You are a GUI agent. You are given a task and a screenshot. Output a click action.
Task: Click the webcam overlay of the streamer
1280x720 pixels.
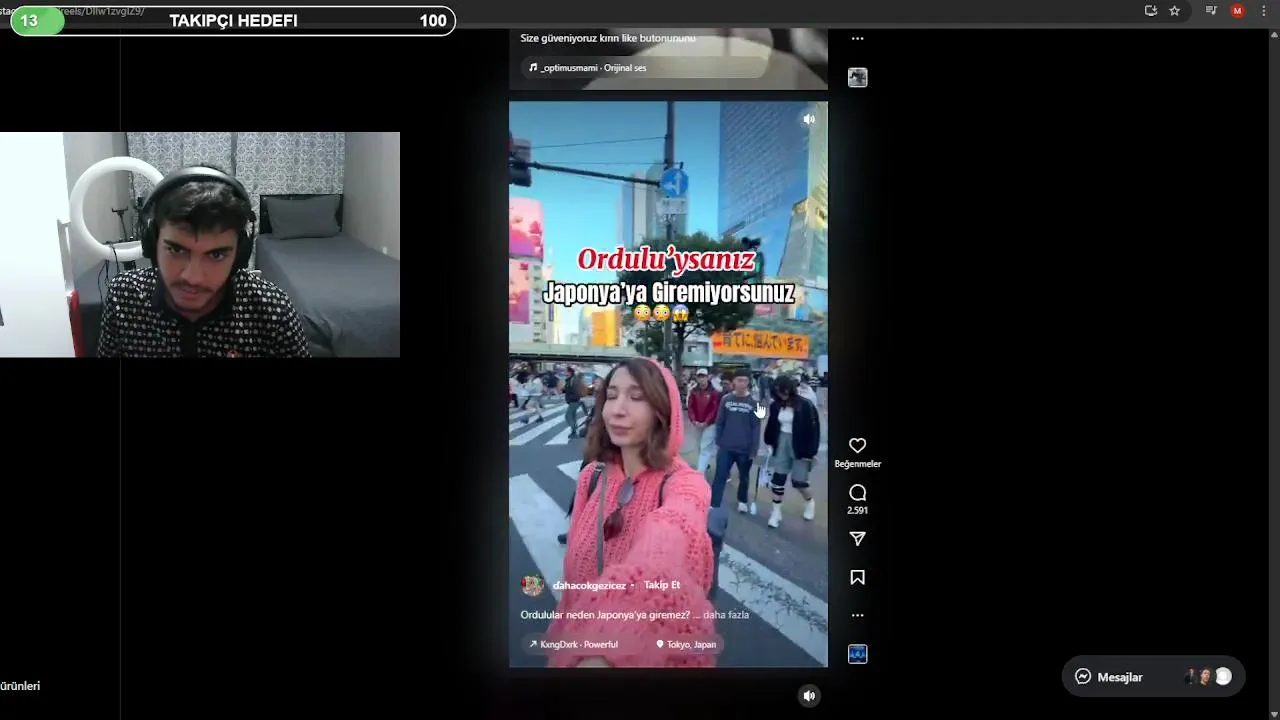[x=200, y=245]
